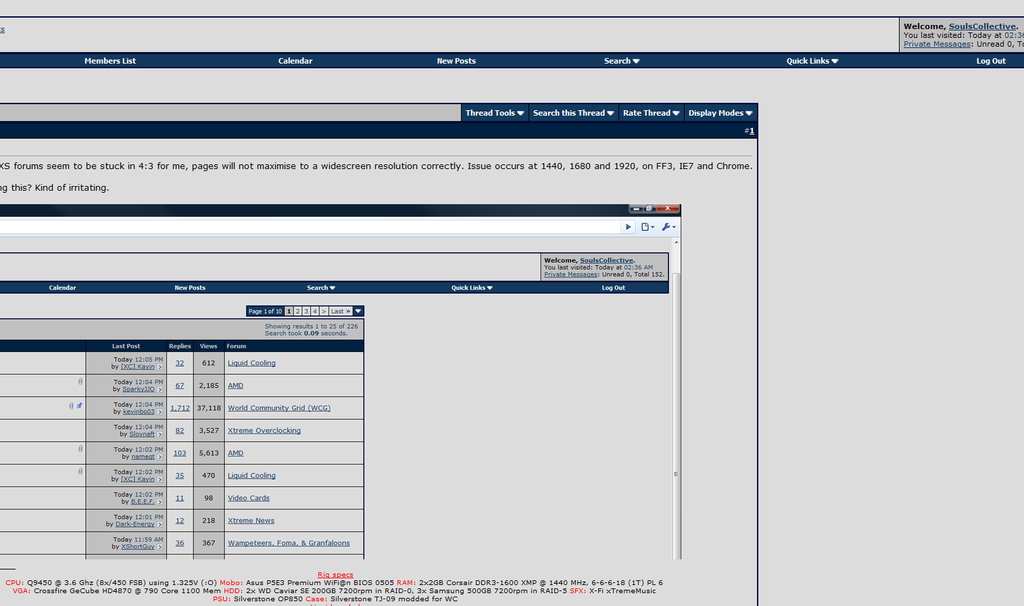Open the red Rig specs link
The image size is (1024, 606).
coord(335,575)
